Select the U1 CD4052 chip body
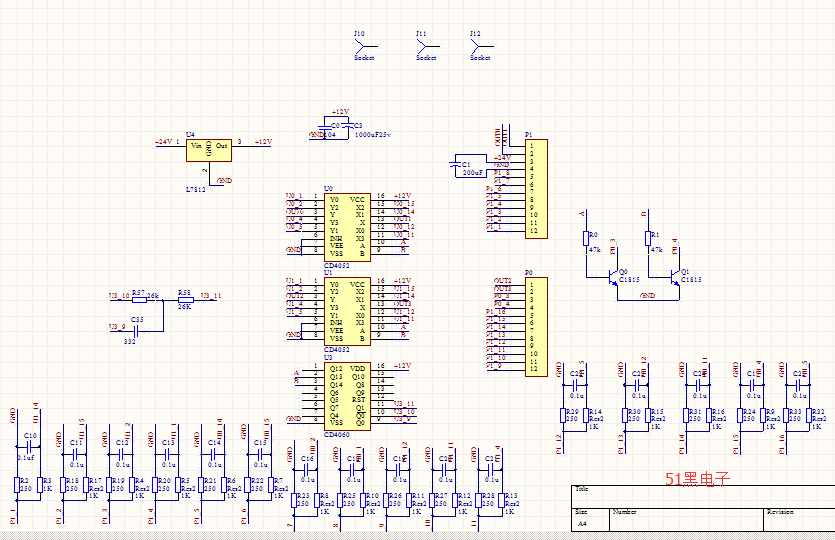This screenshot has width=835, height=540. (x=347, y=312)
